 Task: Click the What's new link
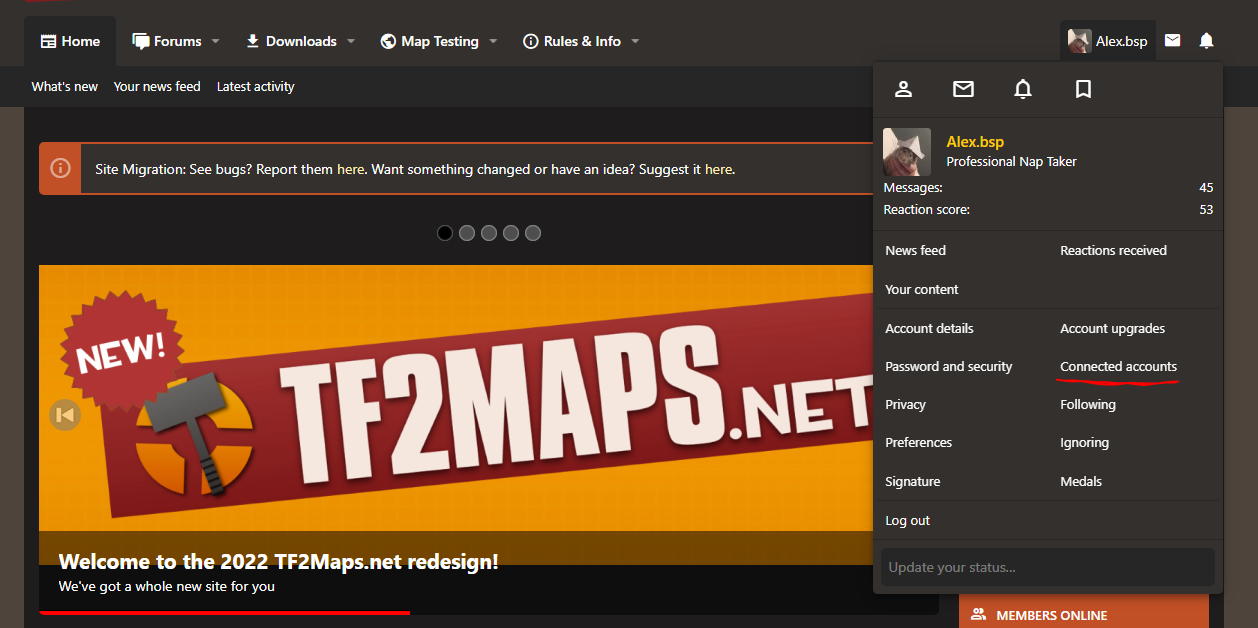point(65,87)
